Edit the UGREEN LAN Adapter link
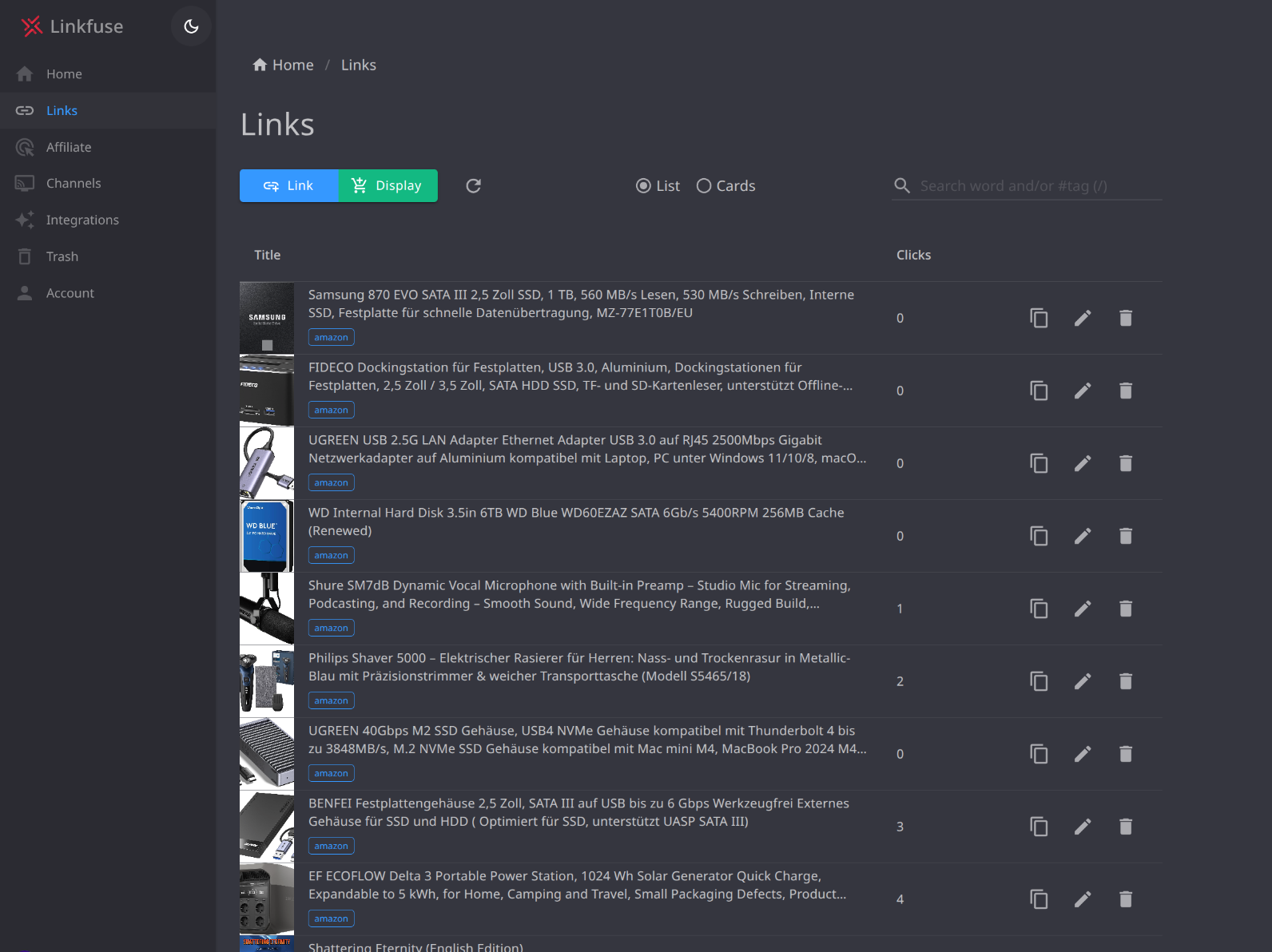The height and width of the screenshot is (952, 1272). (x=1083, y=463)
